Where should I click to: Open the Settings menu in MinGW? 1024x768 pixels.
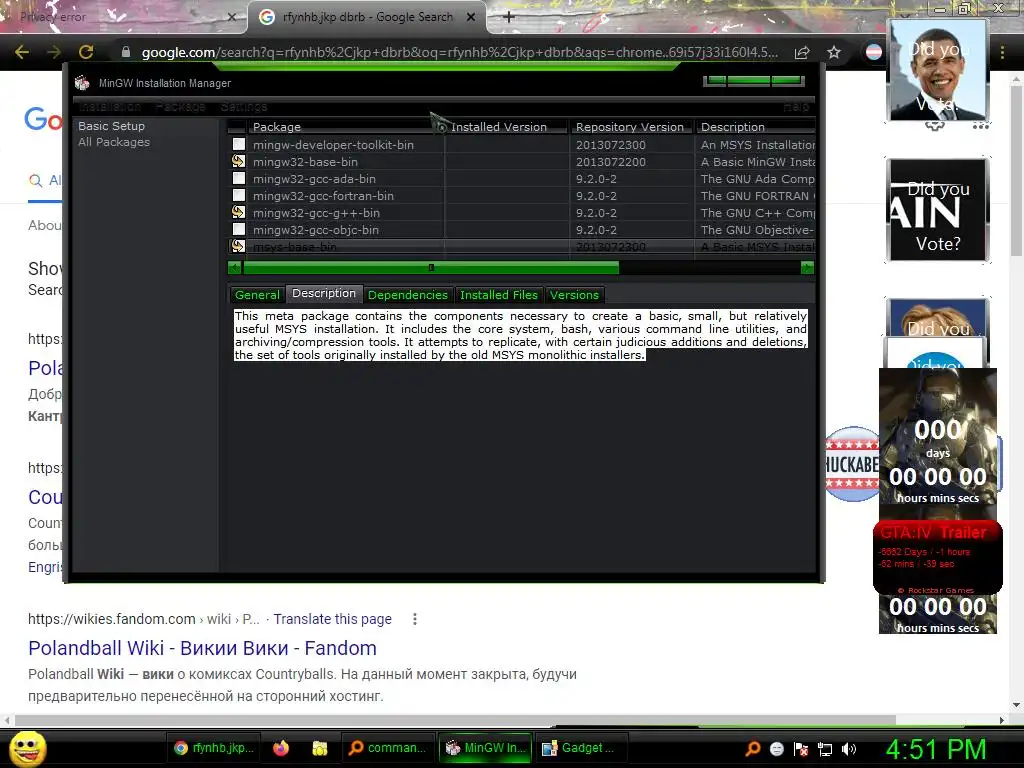pos(244,106)
